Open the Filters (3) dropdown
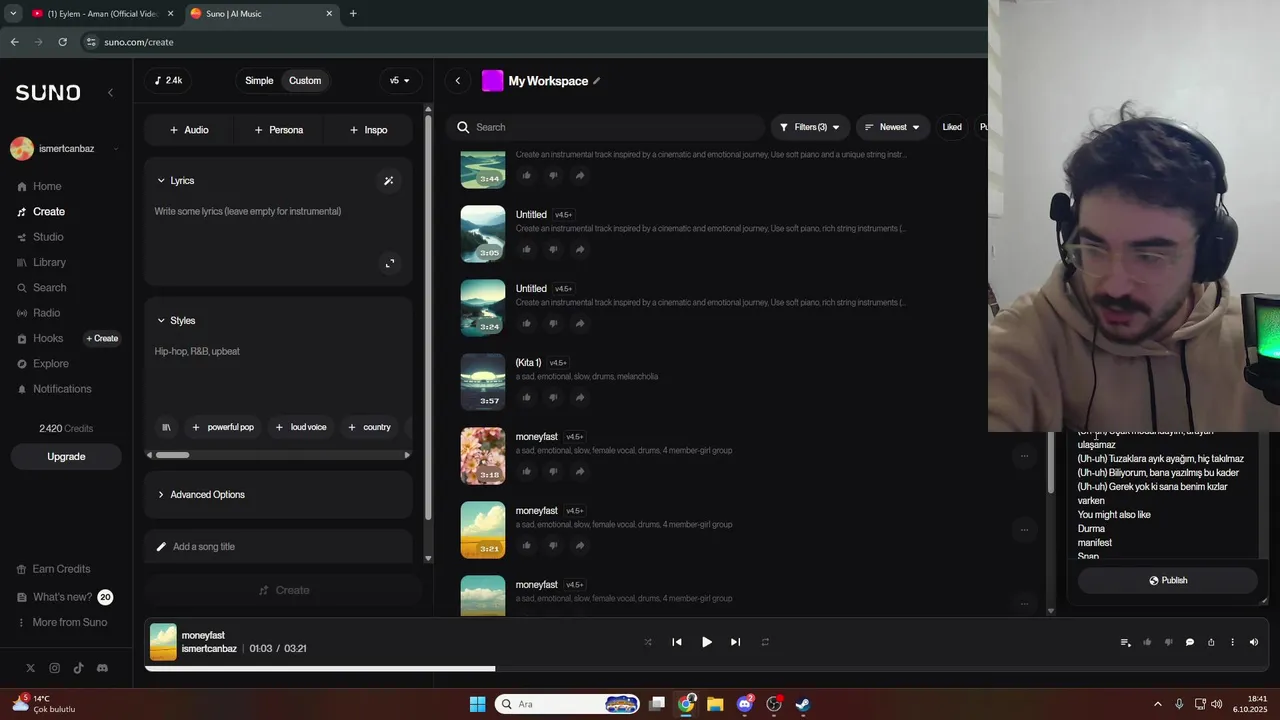1280x720 pixels. click(x=810, y=127)
